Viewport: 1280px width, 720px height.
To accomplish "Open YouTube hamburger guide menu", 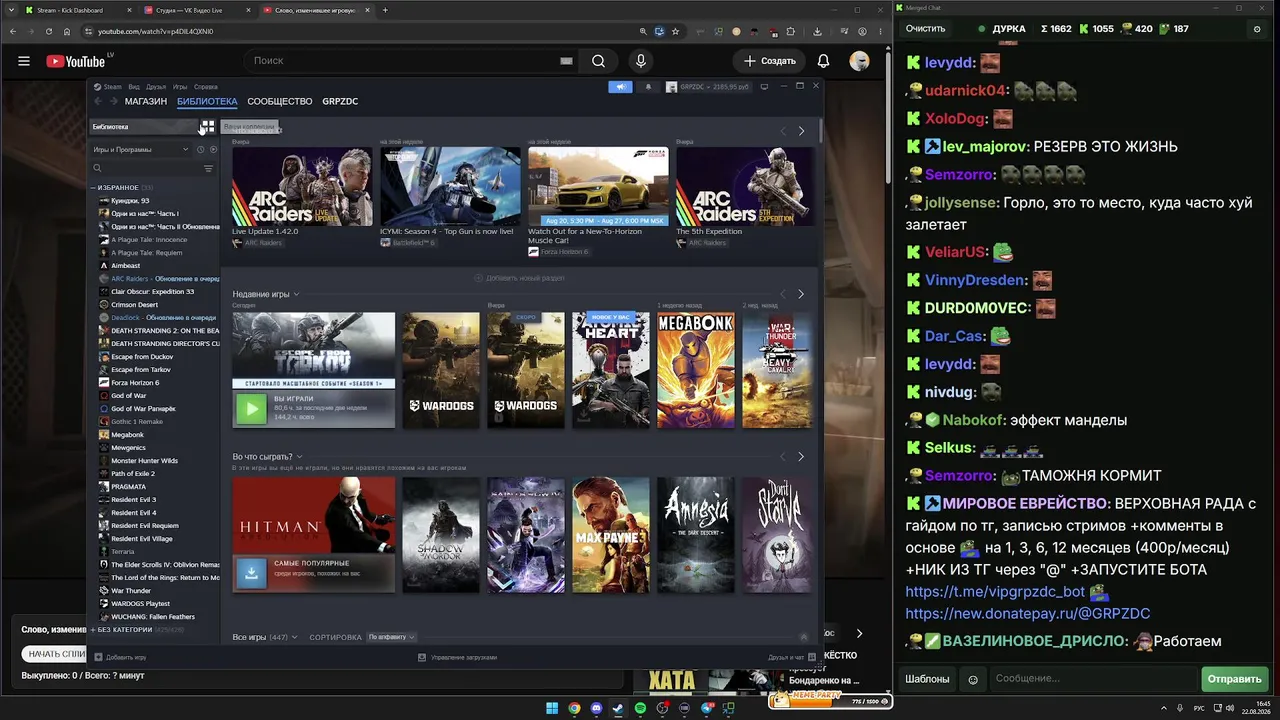I will pyautogui.click(x=24, y=61).
